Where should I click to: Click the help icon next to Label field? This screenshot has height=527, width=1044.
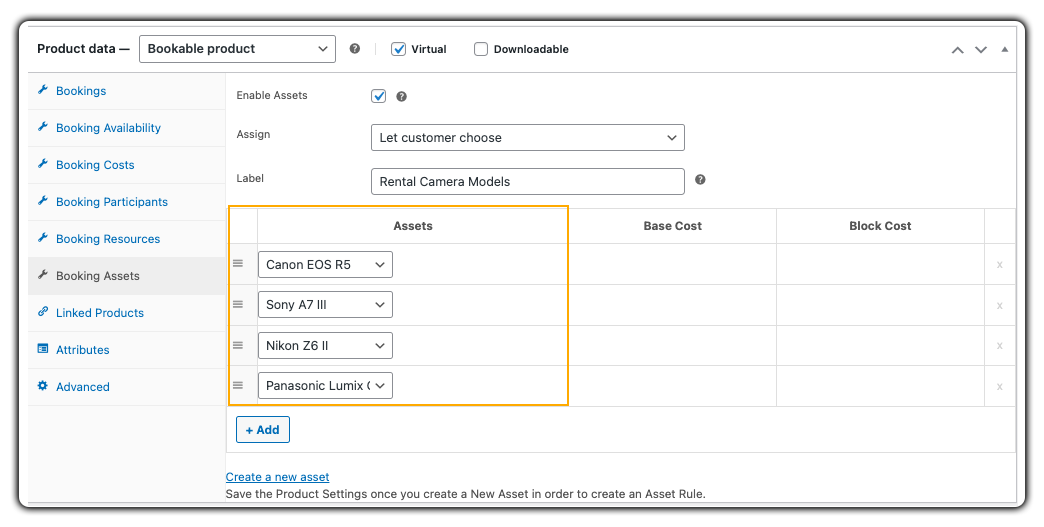(x=700, y=180)
